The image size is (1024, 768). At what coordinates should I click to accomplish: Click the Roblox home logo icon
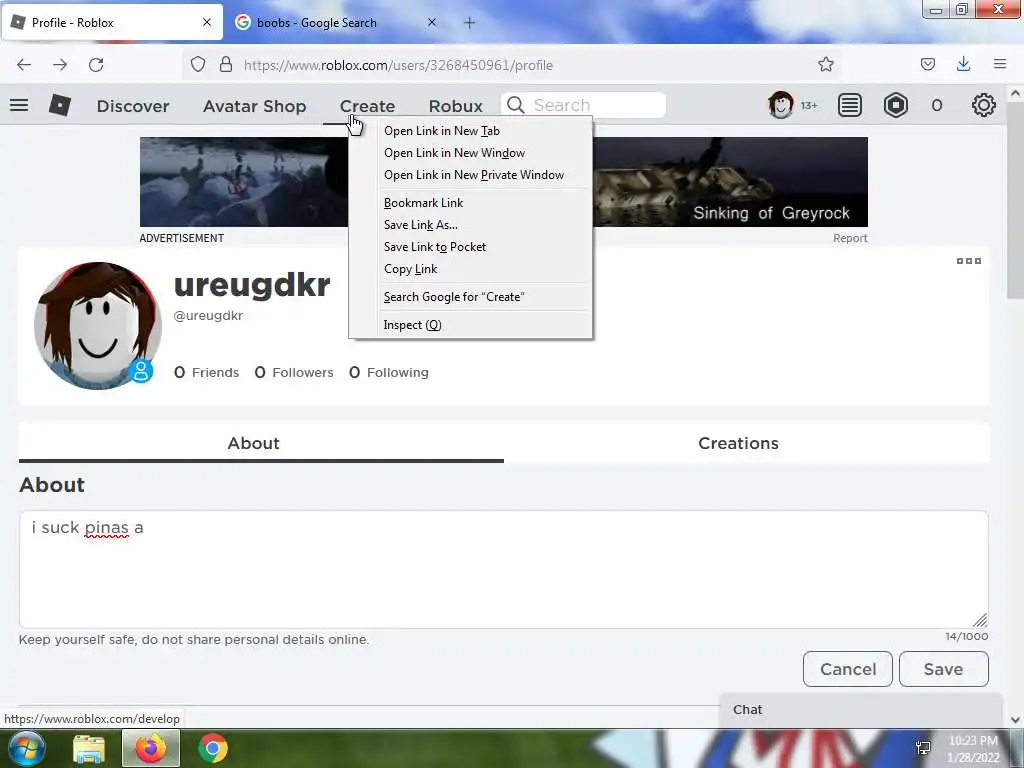coord(59,105)
